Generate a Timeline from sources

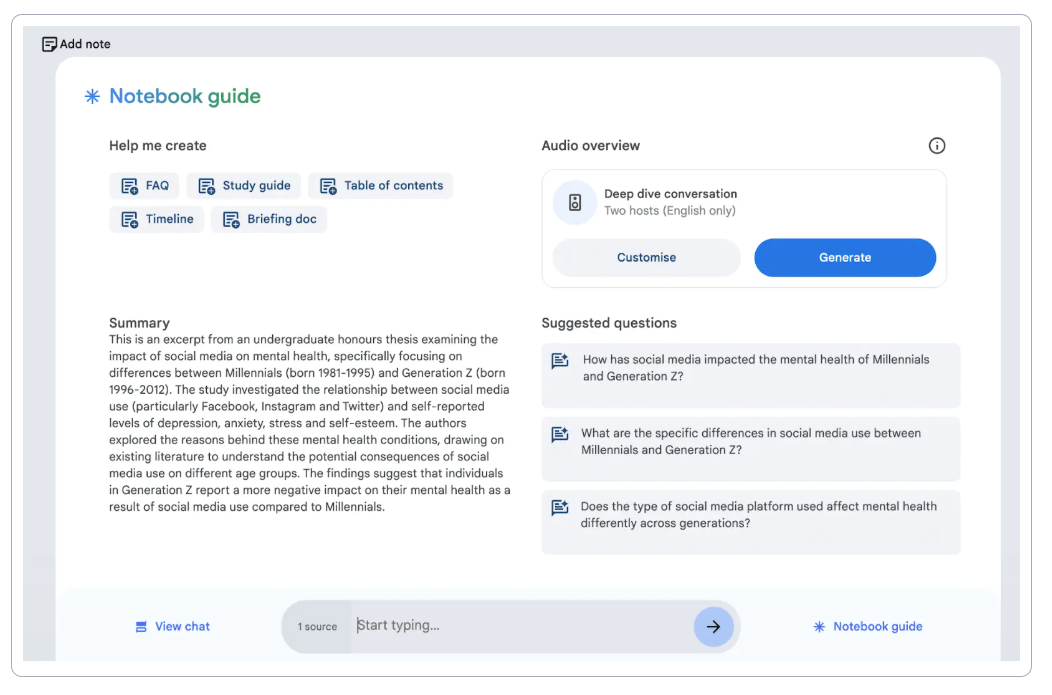click(156, 218)
